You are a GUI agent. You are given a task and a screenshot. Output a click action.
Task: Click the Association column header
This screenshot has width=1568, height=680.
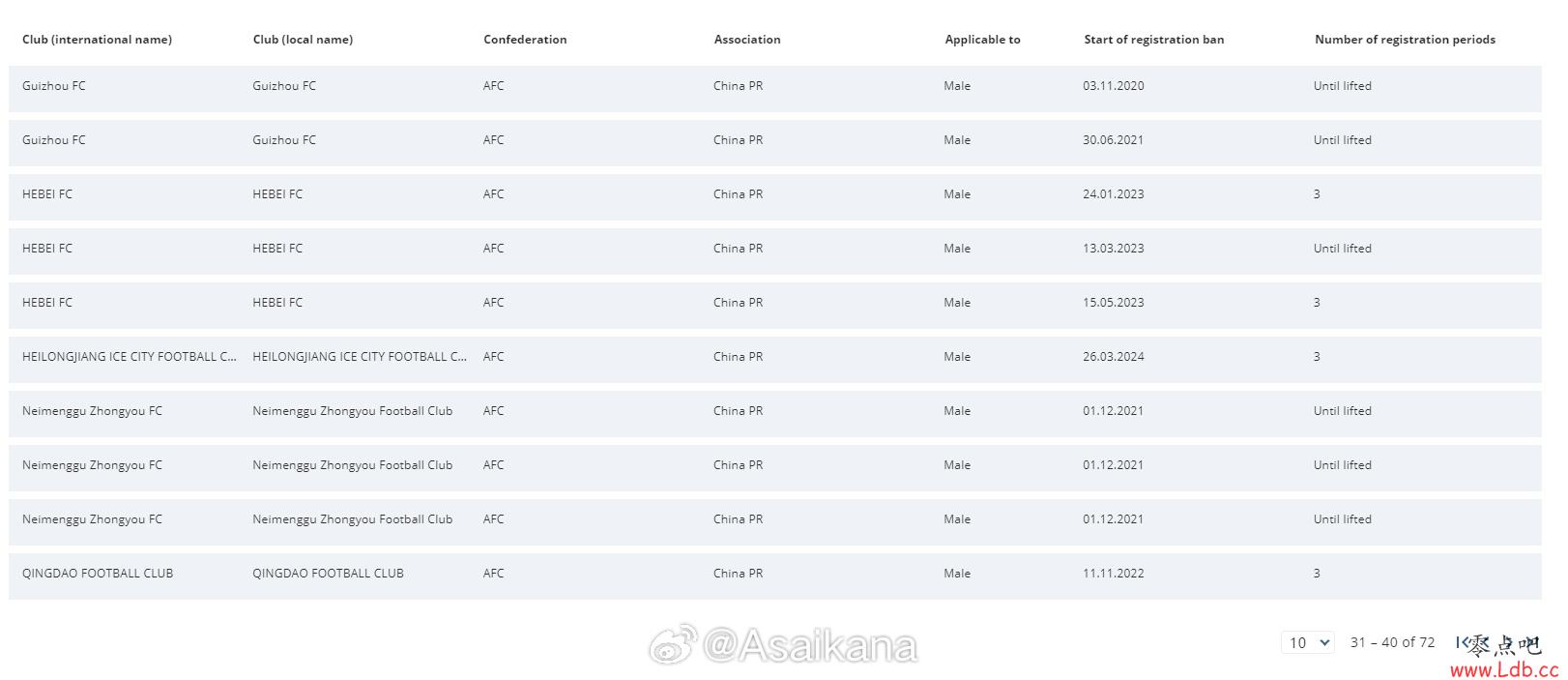click(x=747, y=40)
